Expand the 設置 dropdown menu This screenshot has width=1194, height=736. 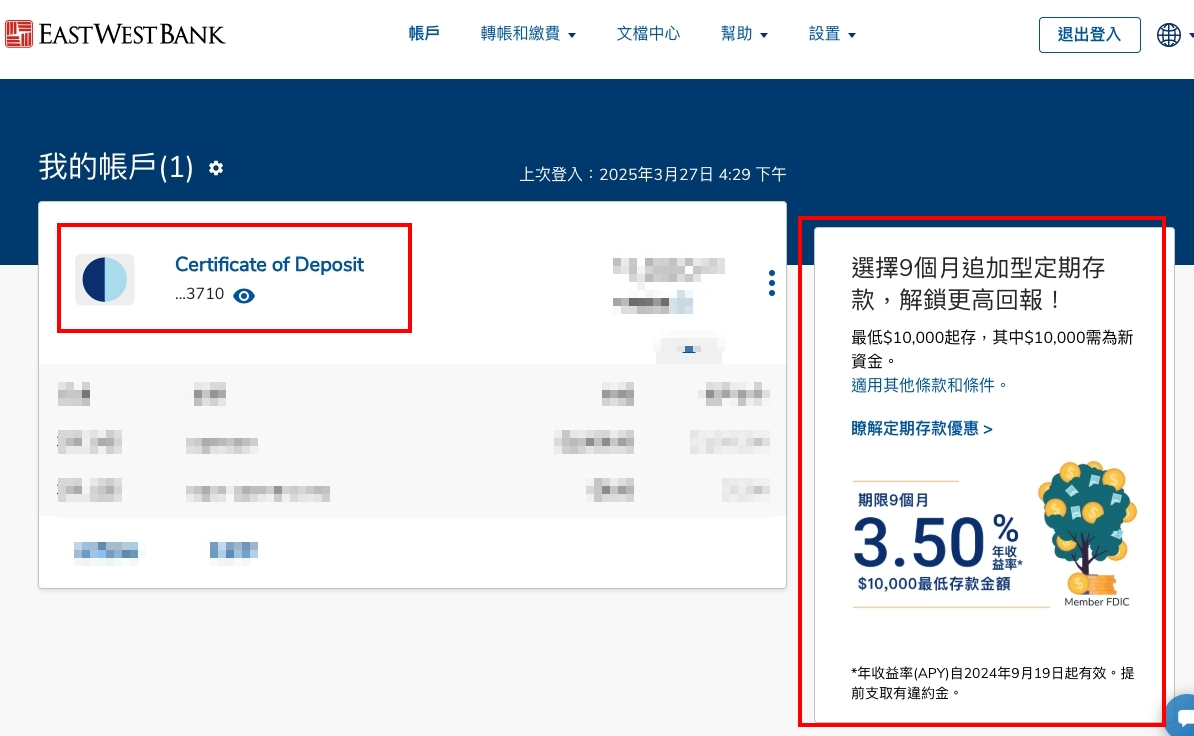click(x=832, y=33)
